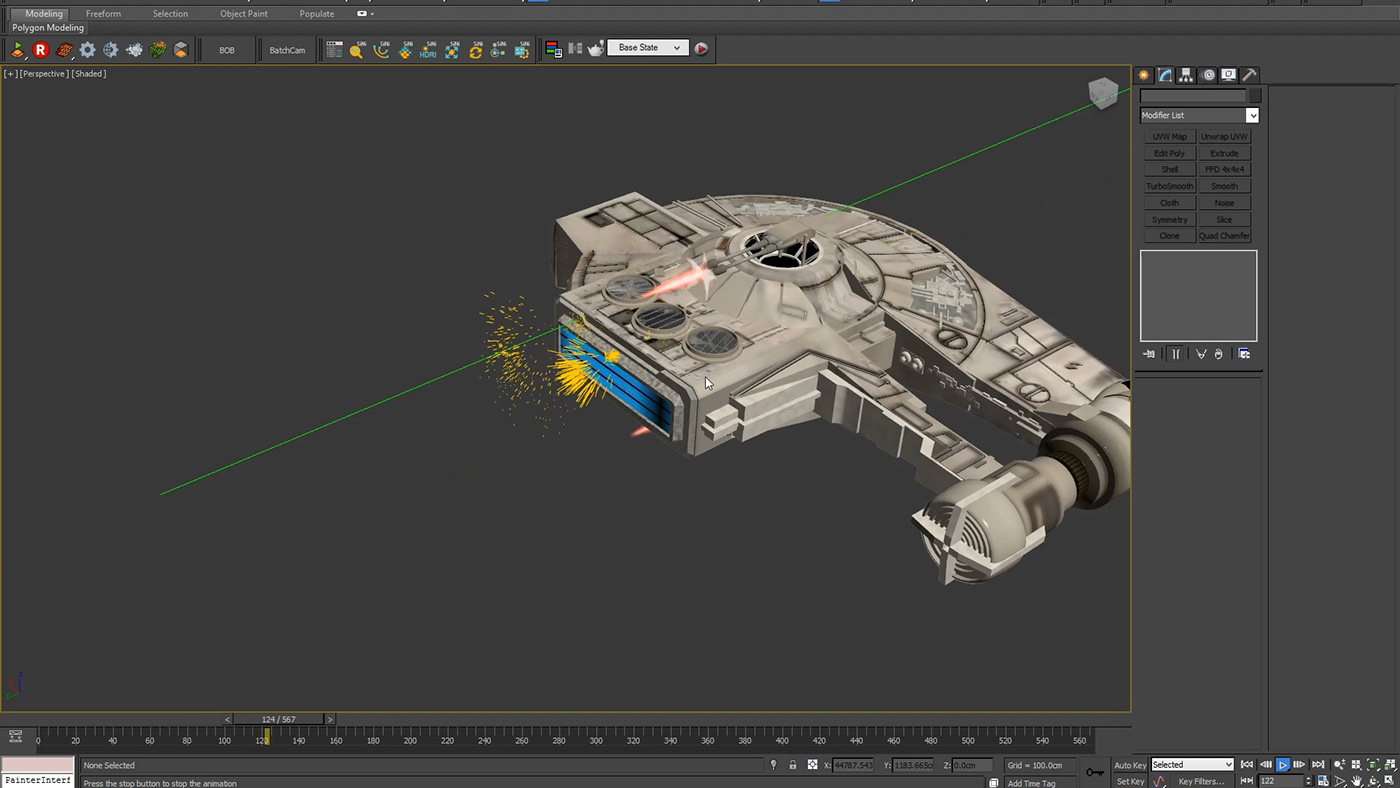1400x788 pixels.
Task: Click the ViewCube in the viewport
Action: click(x=1102, y=94)
